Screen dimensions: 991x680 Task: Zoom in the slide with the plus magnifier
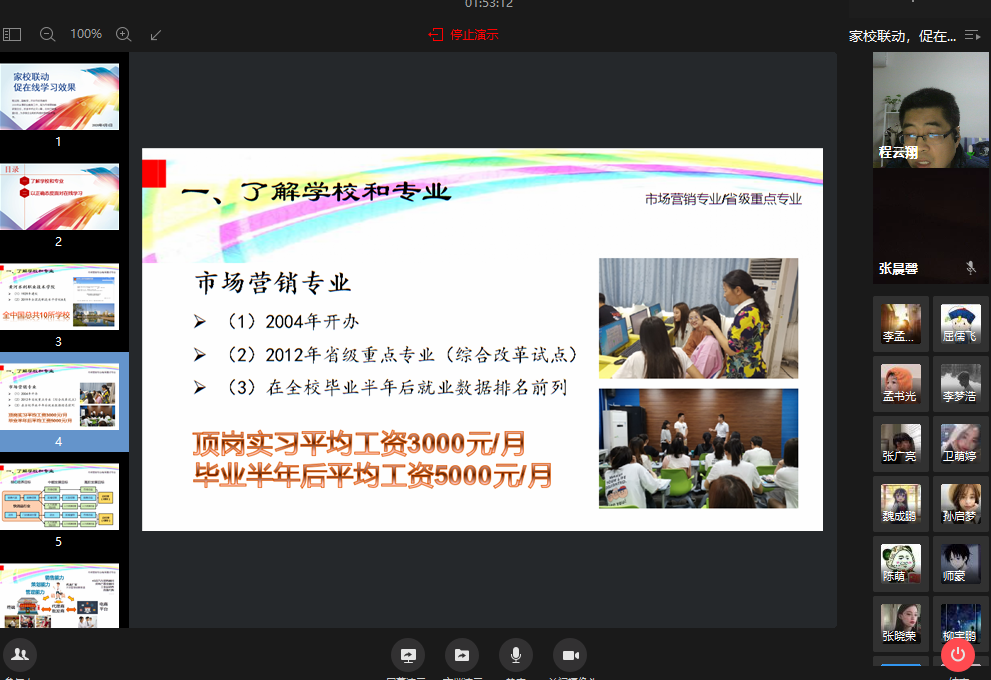124,34
